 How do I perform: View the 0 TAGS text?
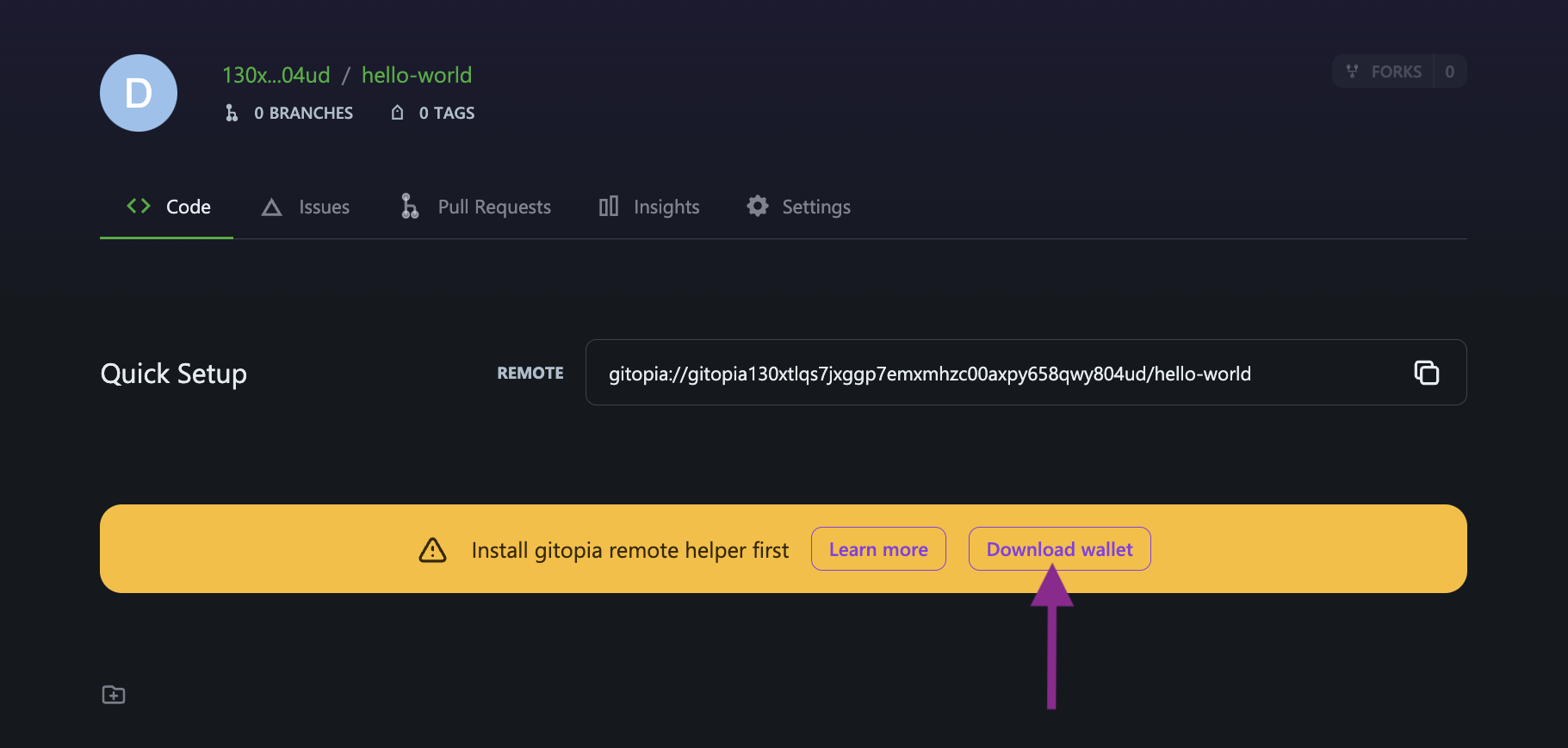tap(447, 113)
